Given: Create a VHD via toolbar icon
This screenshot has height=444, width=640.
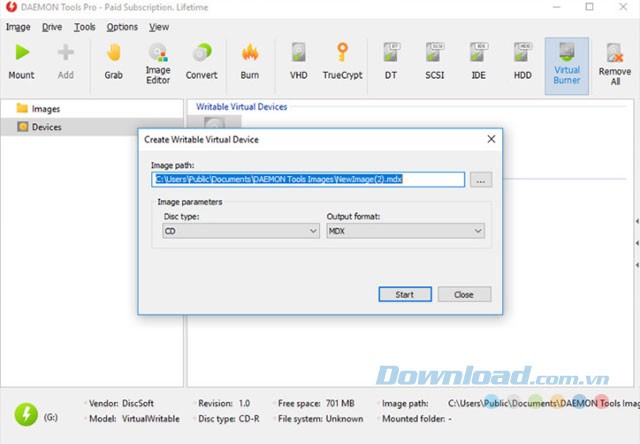Looking at the screenshot, I should point(298,62).
